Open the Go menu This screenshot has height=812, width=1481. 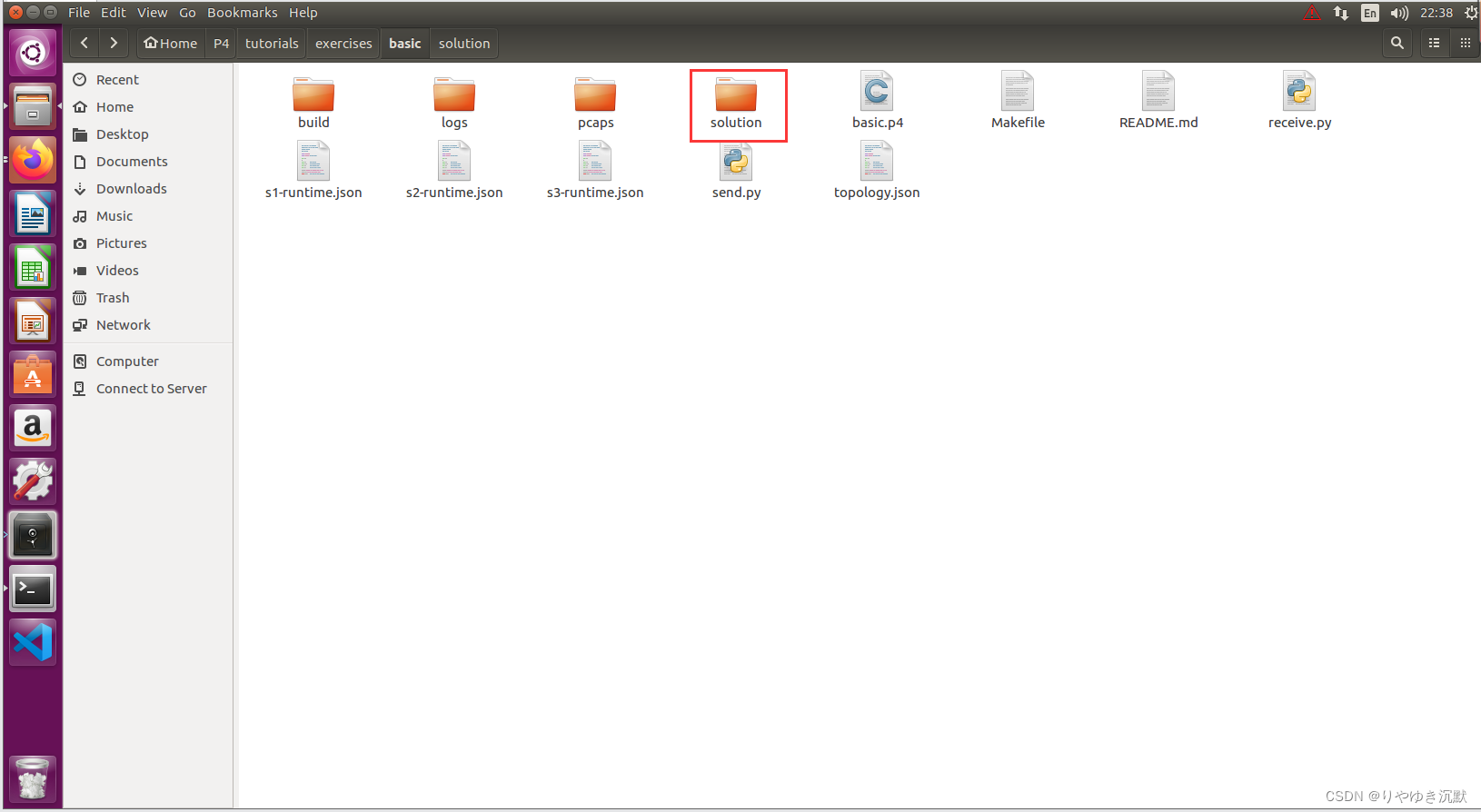point(187,13)
